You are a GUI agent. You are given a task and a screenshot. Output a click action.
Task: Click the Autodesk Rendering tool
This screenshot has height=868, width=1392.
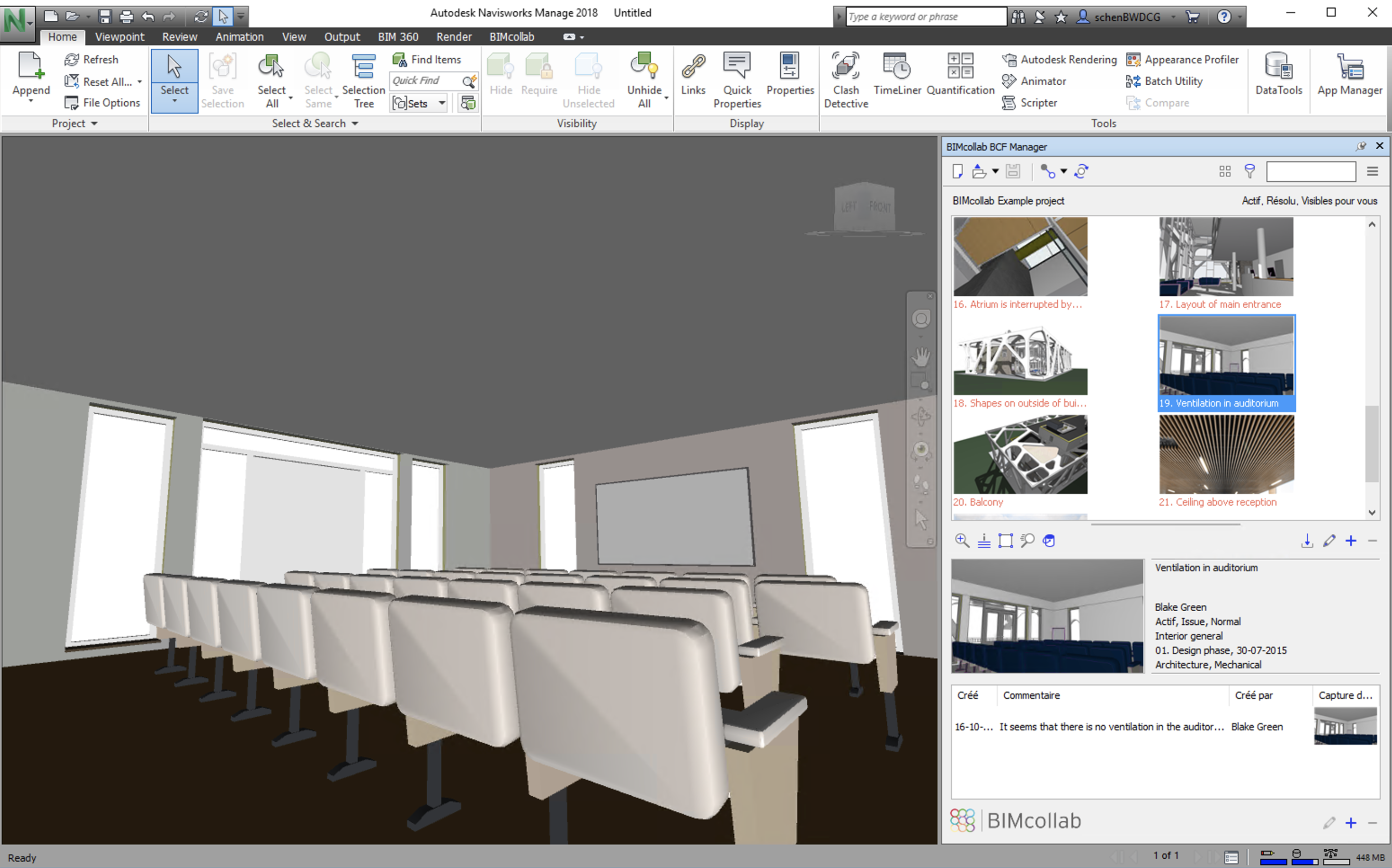tap(1059, 59)
